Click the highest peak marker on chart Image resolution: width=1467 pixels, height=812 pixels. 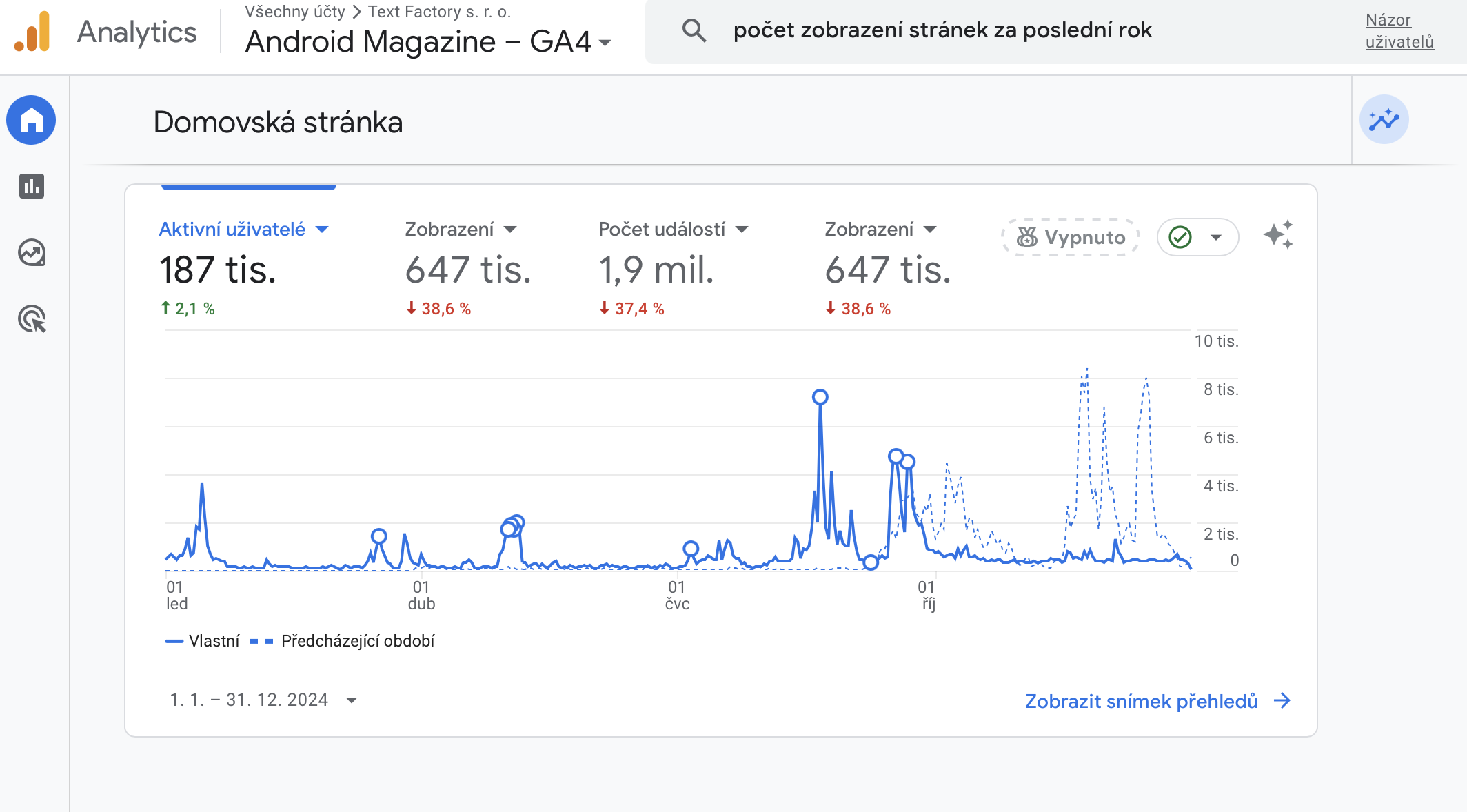coord(820,397)
